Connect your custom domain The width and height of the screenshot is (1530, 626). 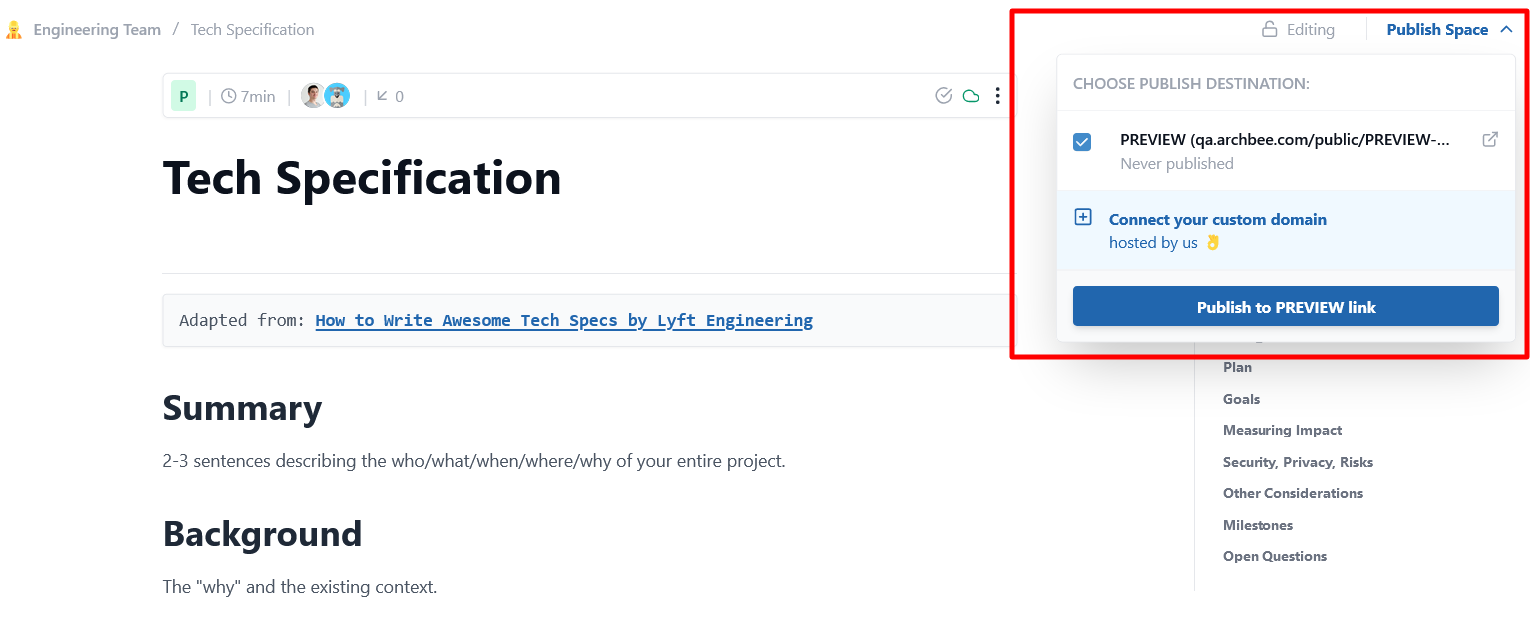coord(1218,219)
